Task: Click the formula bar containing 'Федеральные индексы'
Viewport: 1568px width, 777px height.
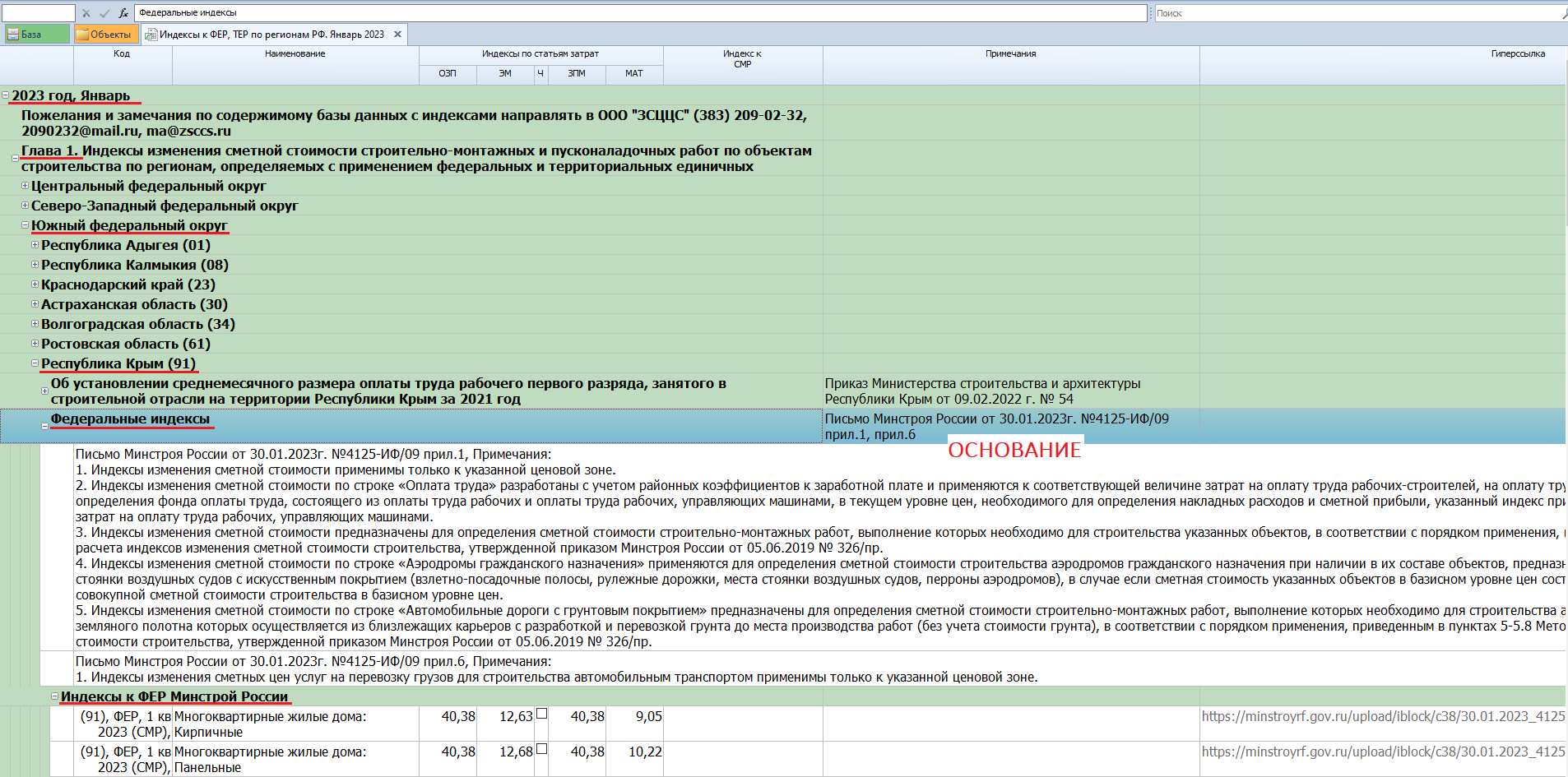Action: click(640, 13)
